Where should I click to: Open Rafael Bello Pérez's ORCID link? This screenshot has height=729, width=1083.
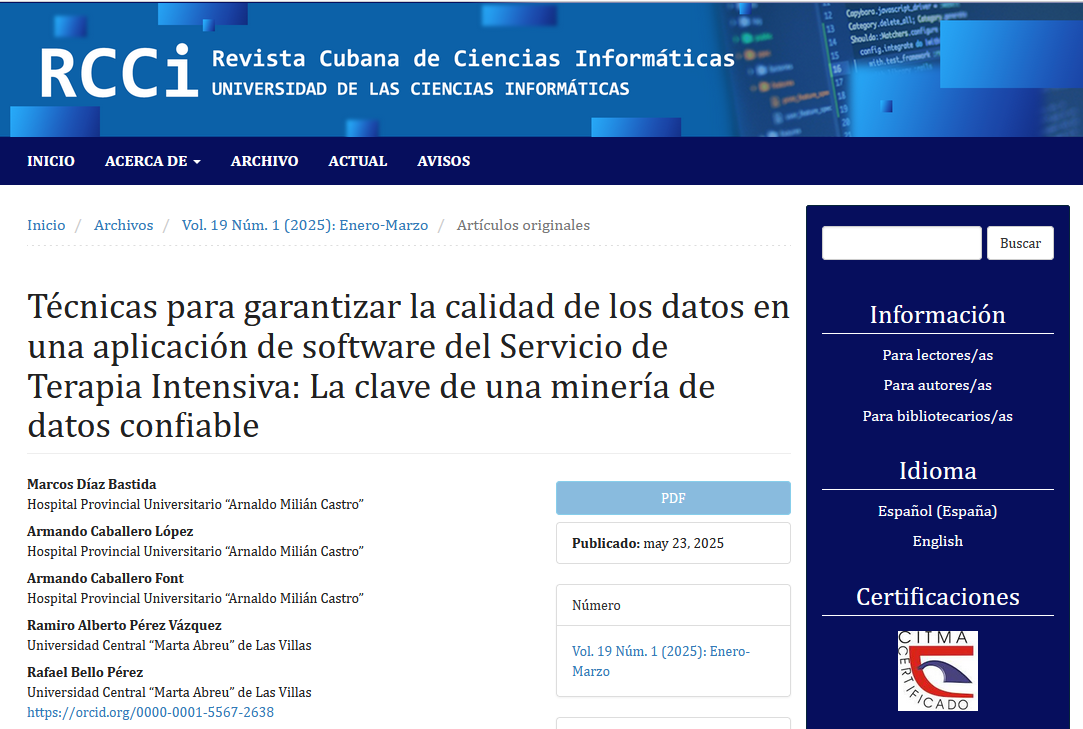tap(150, 712)
